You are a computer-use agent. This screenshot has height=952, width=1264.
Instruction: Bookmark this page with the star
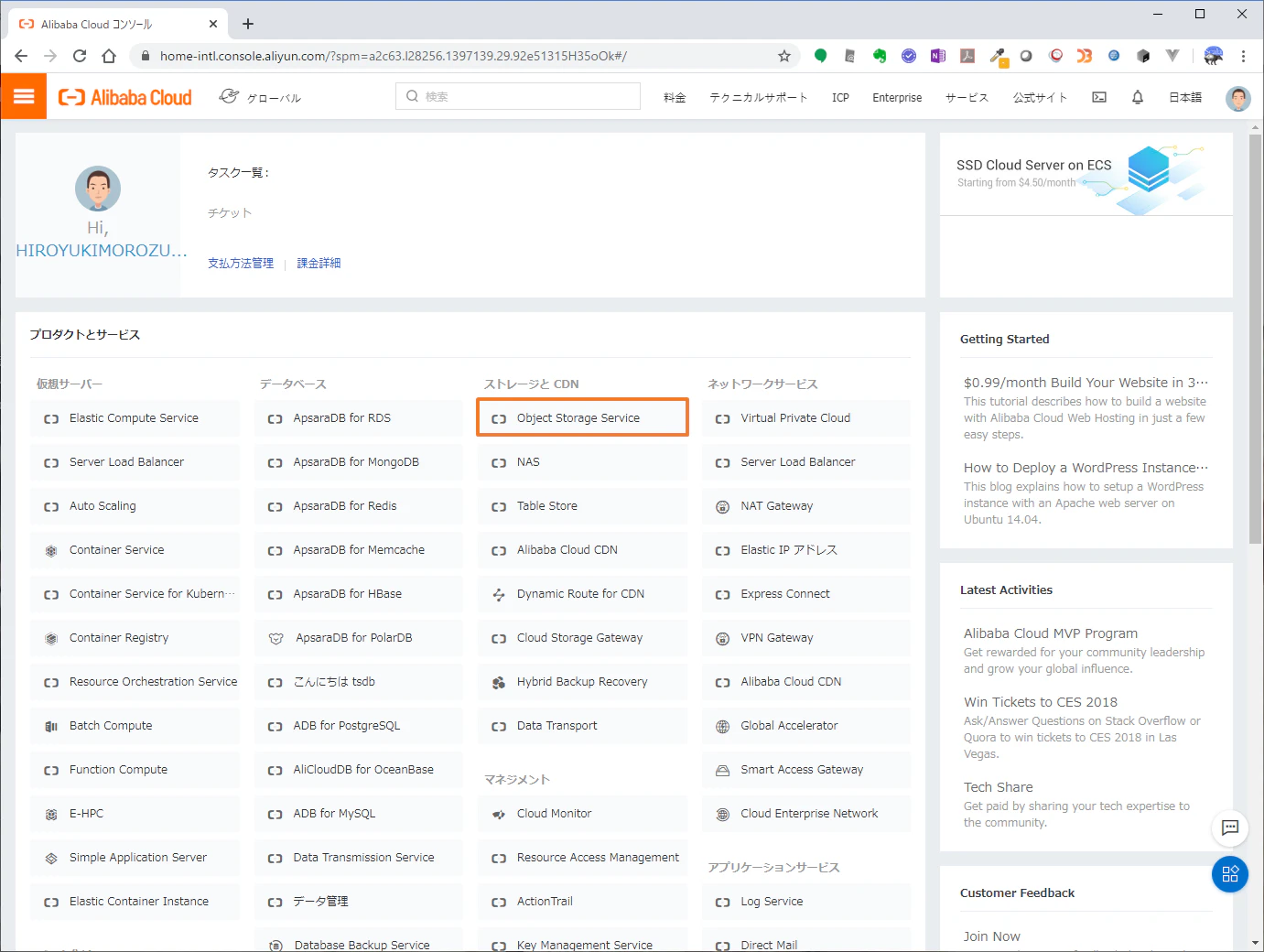click(784, 56)
